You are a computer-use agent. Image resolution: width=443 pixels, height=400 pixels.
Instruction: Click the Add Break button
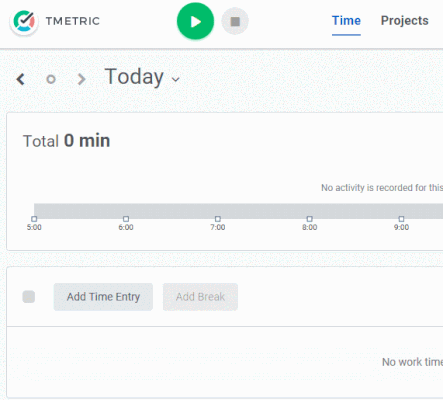click(x=200, y=297)
